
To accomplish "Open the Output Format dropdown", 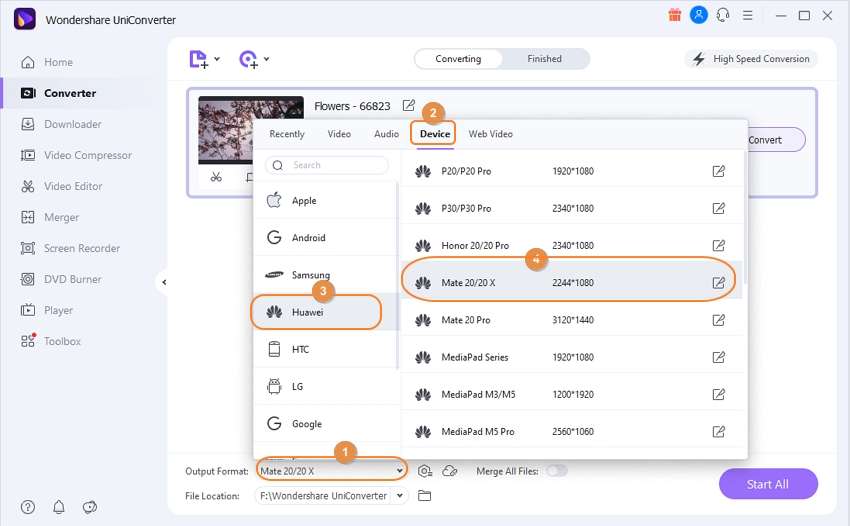I will pos(331,471).
